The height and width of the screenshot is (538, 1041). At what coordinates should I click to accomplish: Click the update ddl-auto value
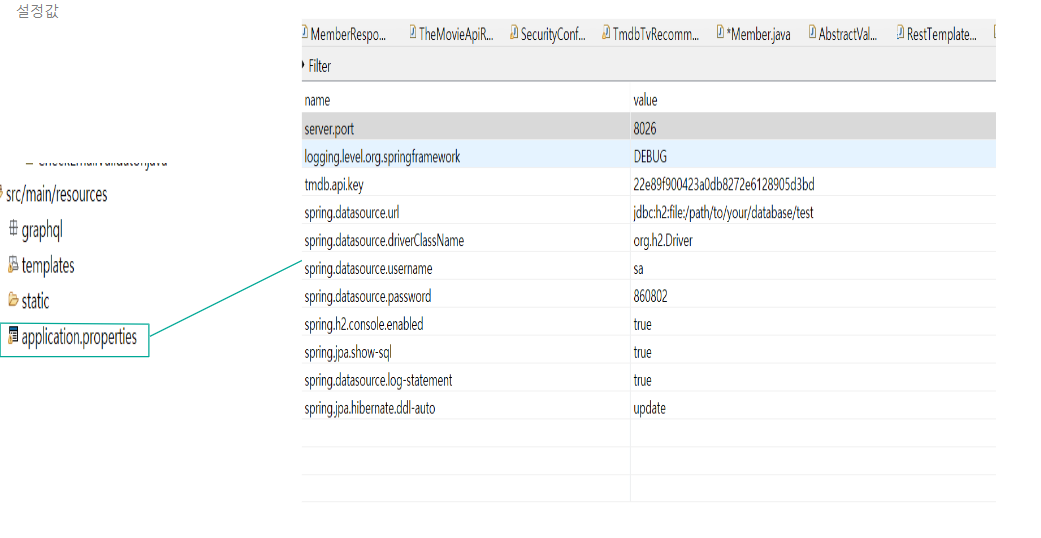click(x=649, y=408)
